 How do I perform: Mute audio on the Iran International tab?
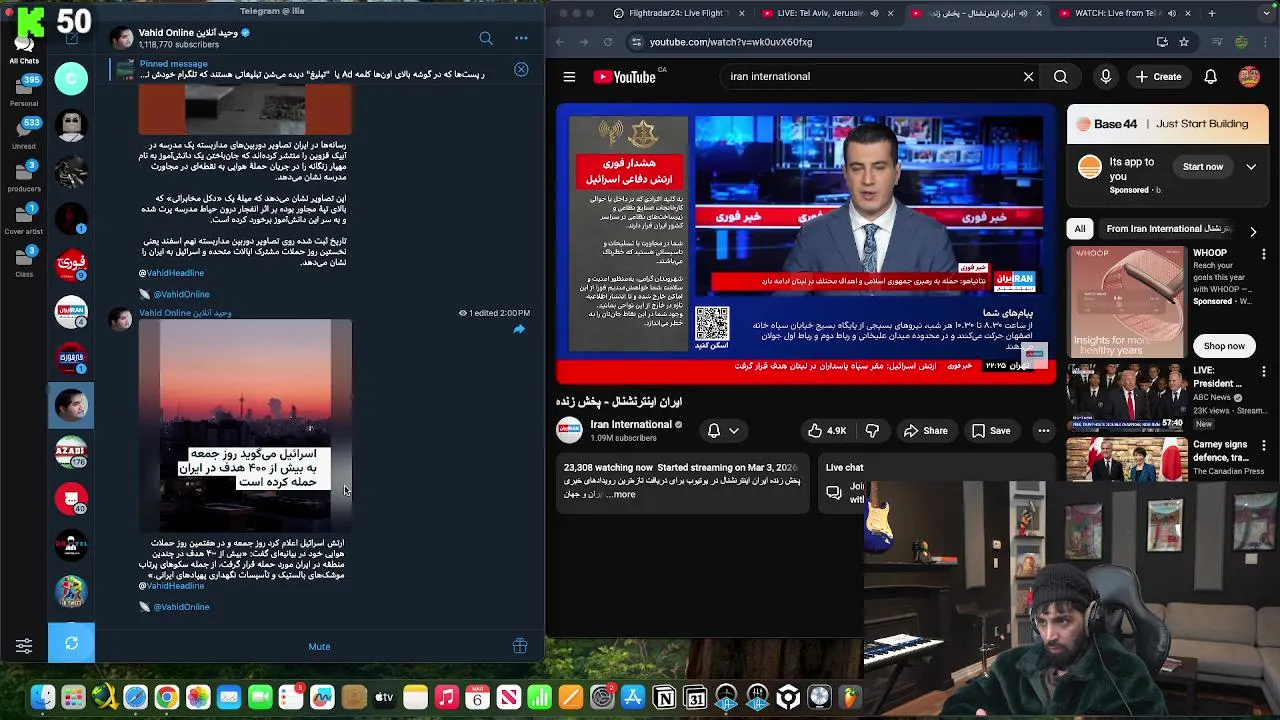(1022, 13)
